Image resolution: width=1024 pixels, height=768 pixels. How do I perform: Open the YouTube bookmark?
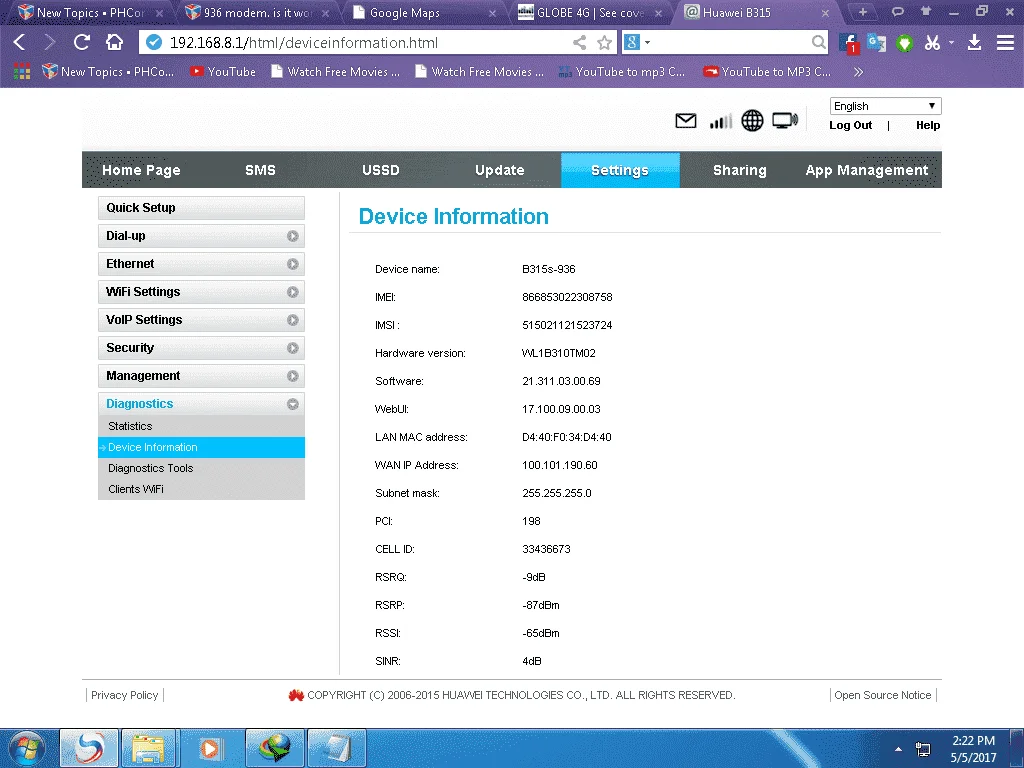[x=223, y=72]
